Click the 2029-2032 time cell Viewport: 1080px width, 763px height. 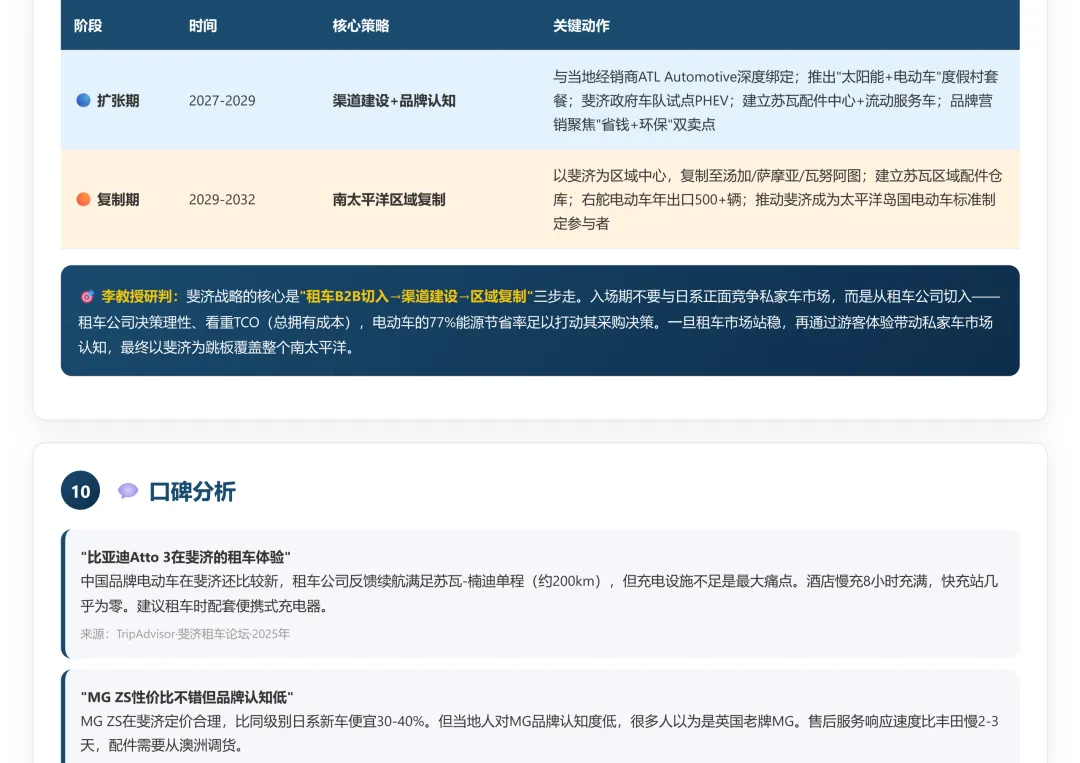222,200
